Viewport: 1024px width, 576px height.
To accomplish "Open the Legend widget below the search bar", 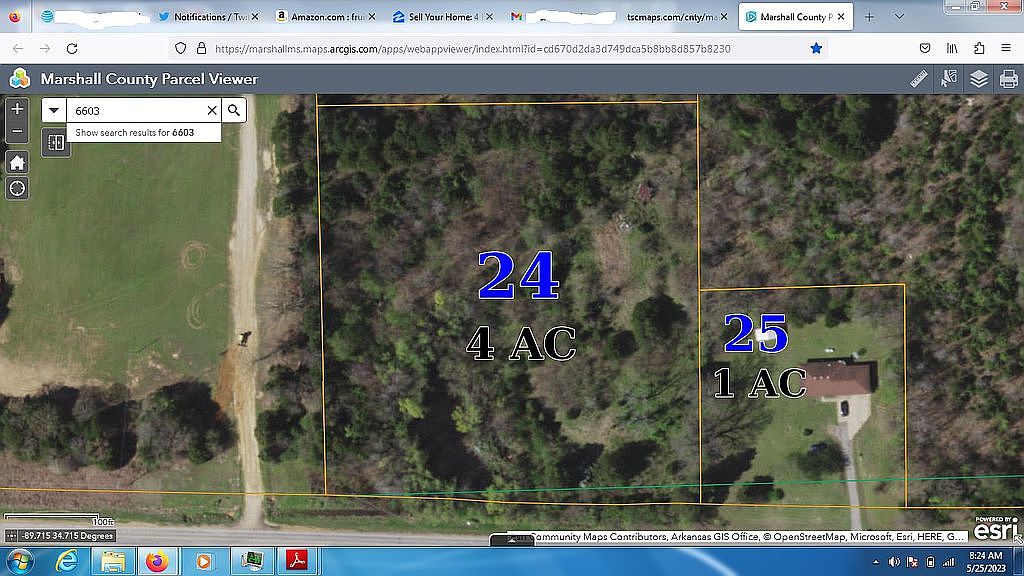I will pos(56,142).
